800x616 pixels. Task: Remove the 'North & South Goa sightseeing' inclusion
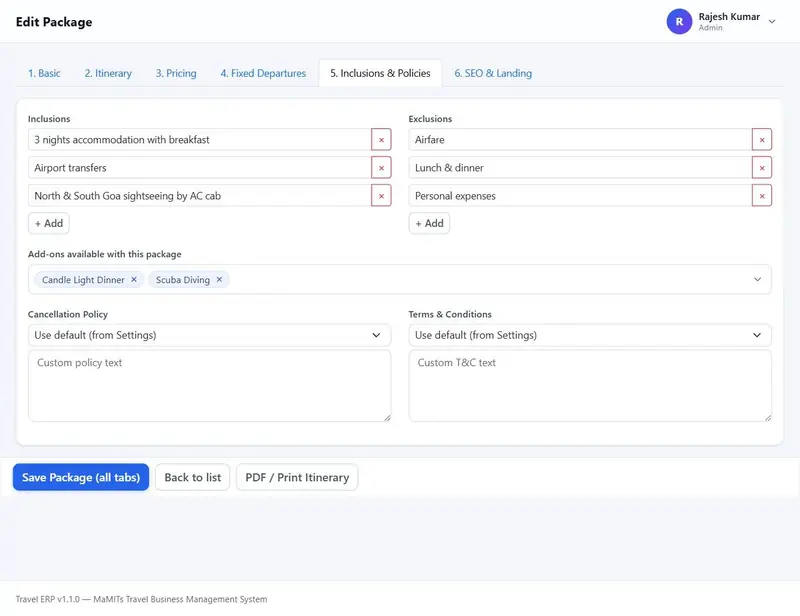click(381, 196)
